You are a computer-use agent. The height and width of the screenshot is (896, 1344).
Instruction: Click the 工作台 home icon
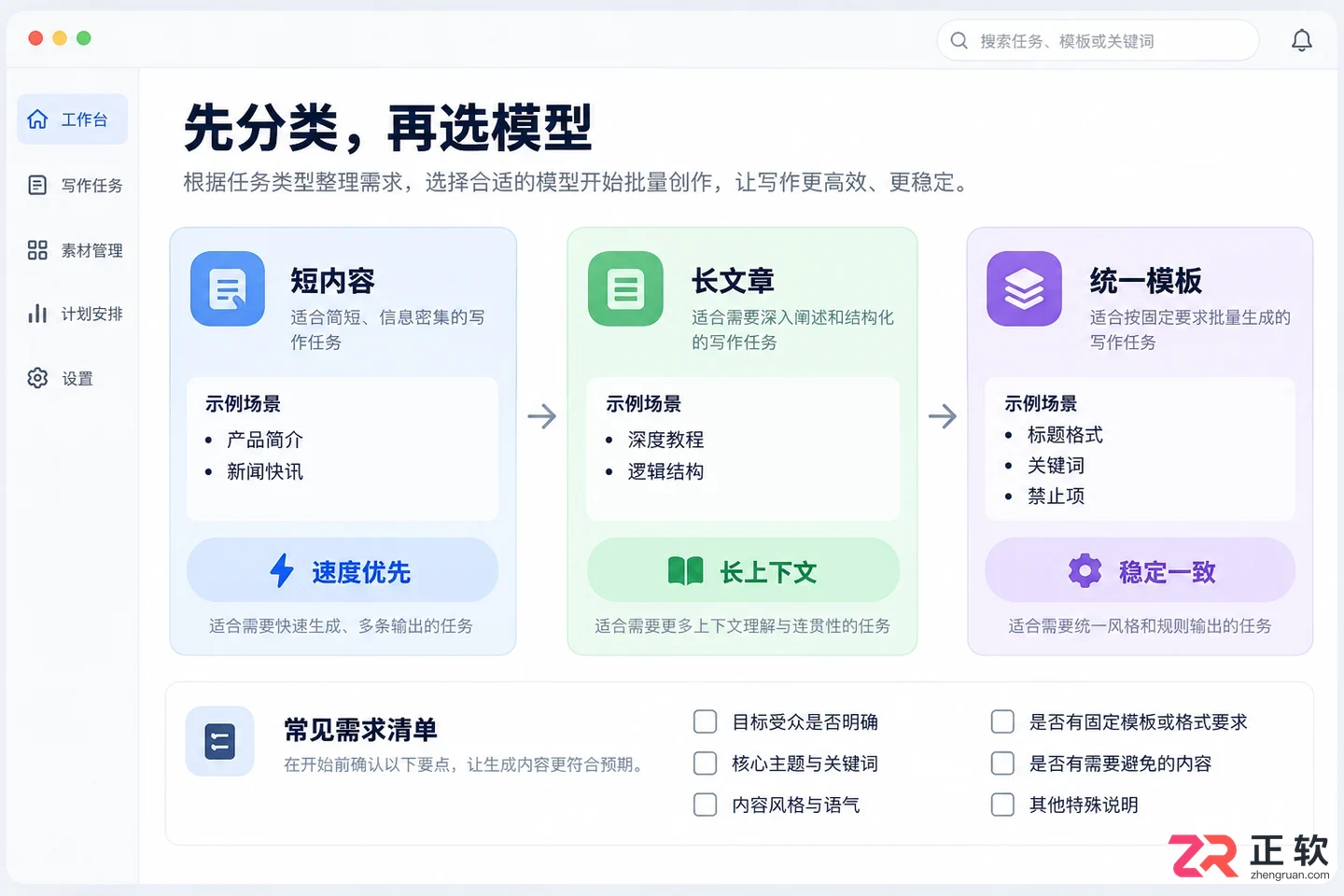[37, 119]
